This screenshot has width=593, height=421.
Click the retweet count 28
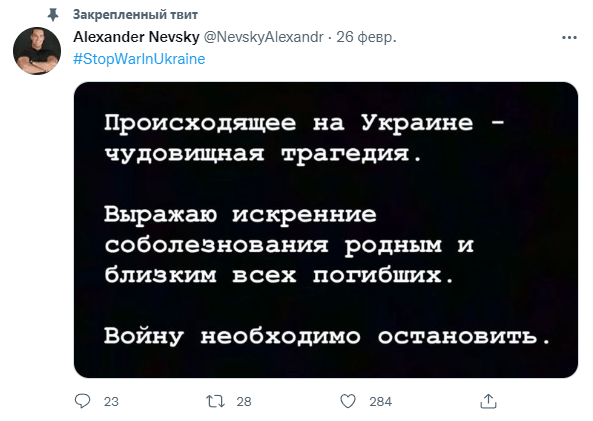244,402
